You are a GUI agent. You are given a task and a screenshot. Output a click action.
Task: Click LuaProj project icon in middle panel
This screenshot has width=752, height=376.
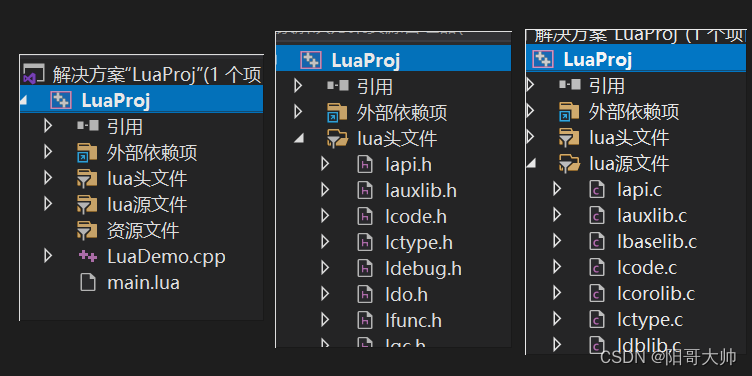(311, 60)
